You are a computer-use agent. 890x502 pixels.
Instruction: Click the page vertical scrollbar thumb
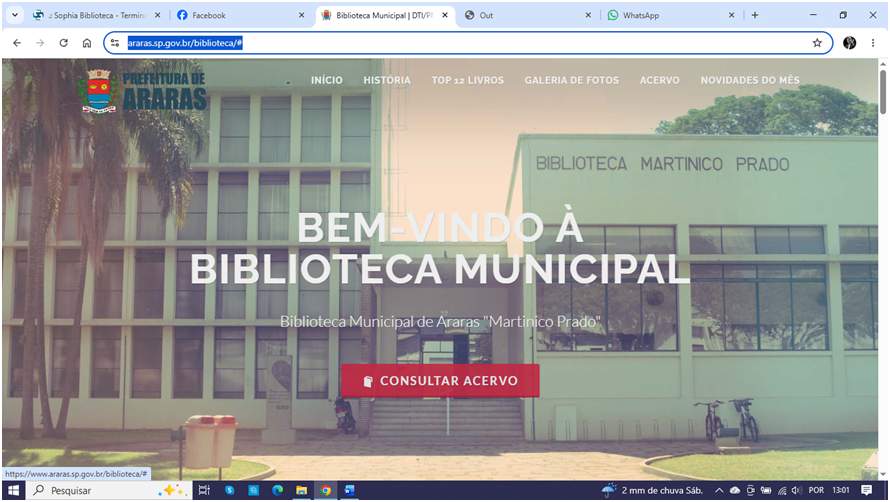[883, 91]
